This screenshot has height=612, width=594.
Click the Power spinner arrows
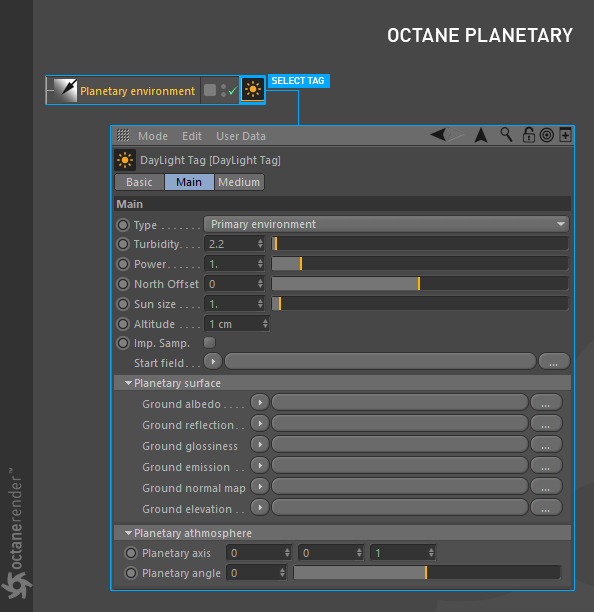click(x=260, y=264)
